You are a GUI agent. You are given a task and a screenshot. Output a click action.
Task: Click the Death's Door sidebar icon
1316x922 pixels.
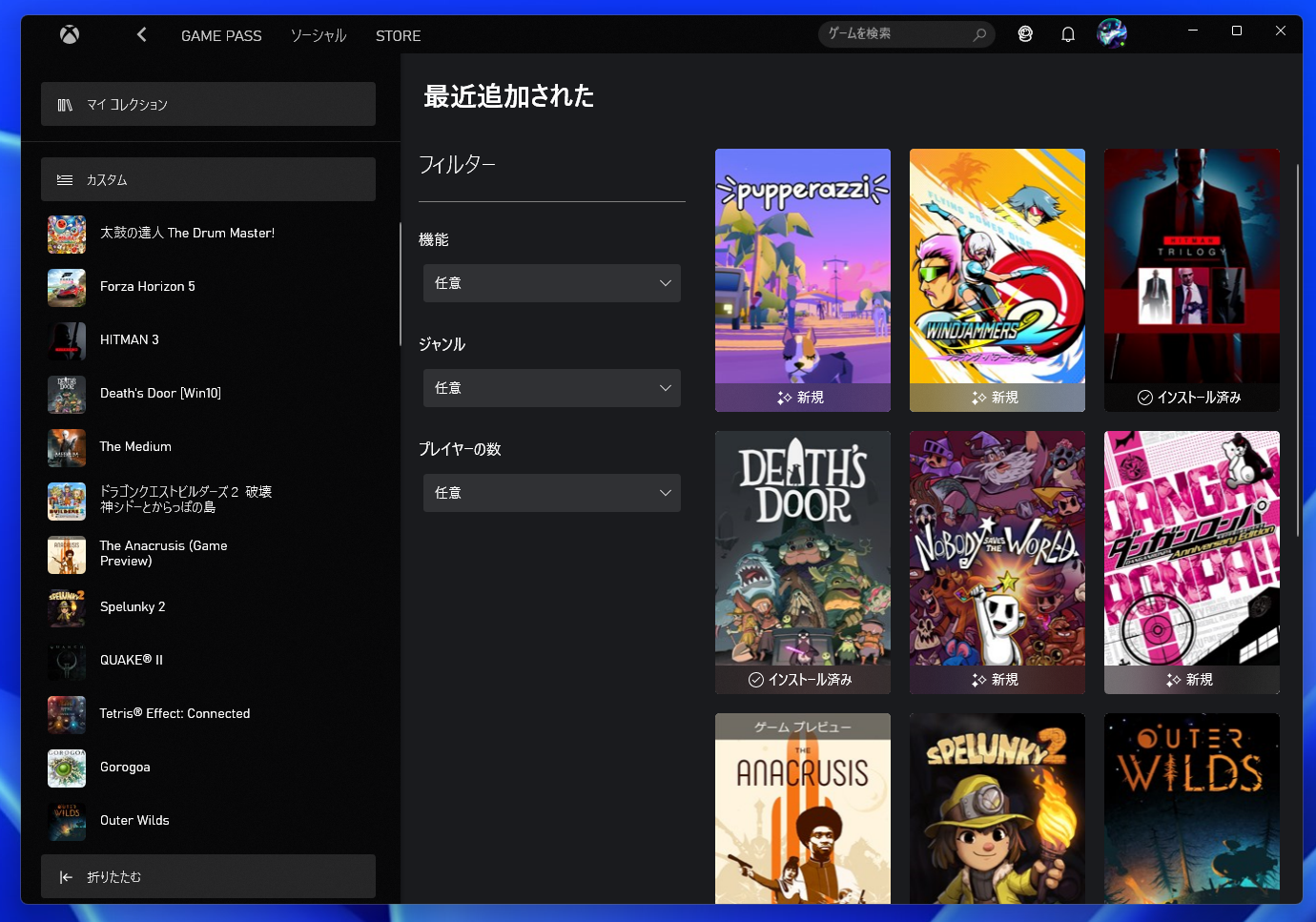tap(67, 395)
